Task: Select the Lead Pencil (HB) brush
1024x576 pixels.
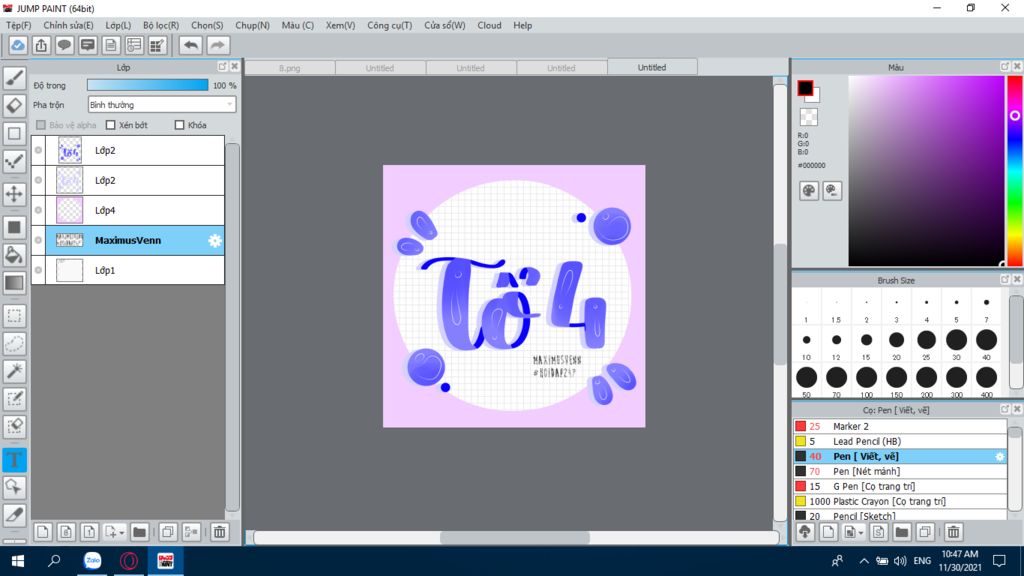Action: 900,441
